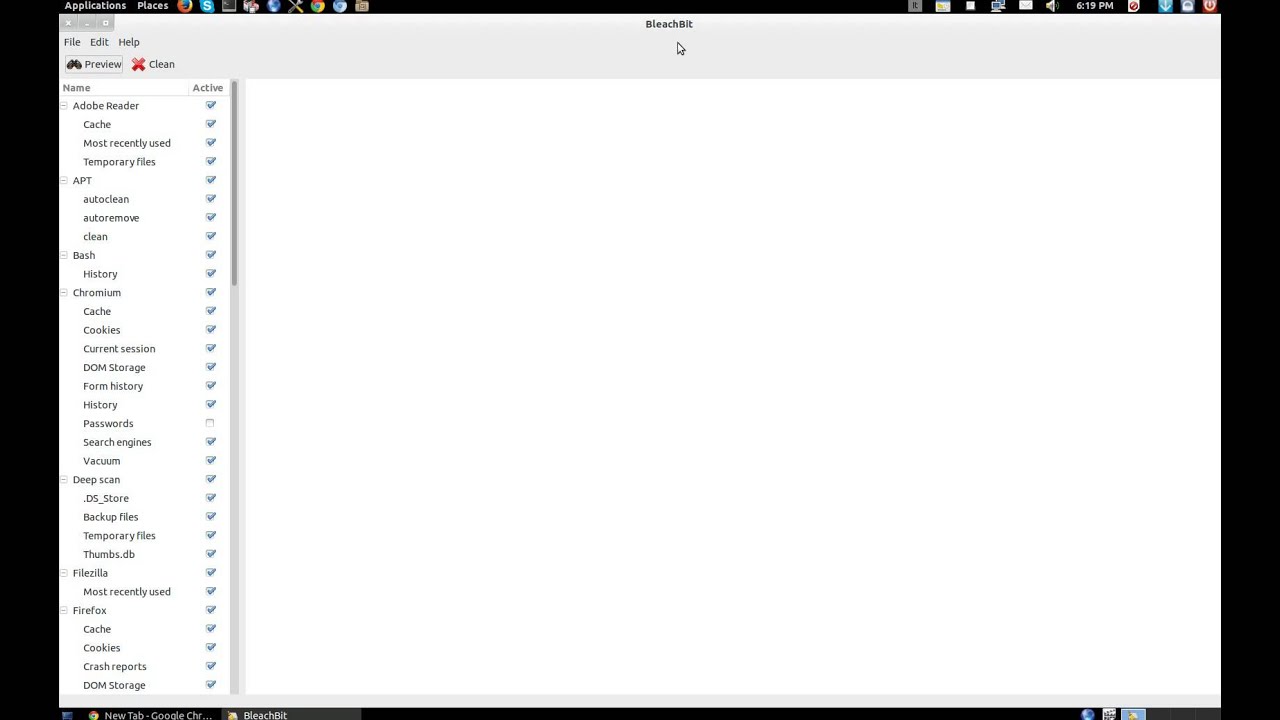
Task: Enable the Chromium Passwords checkbox
Action: 210,423
